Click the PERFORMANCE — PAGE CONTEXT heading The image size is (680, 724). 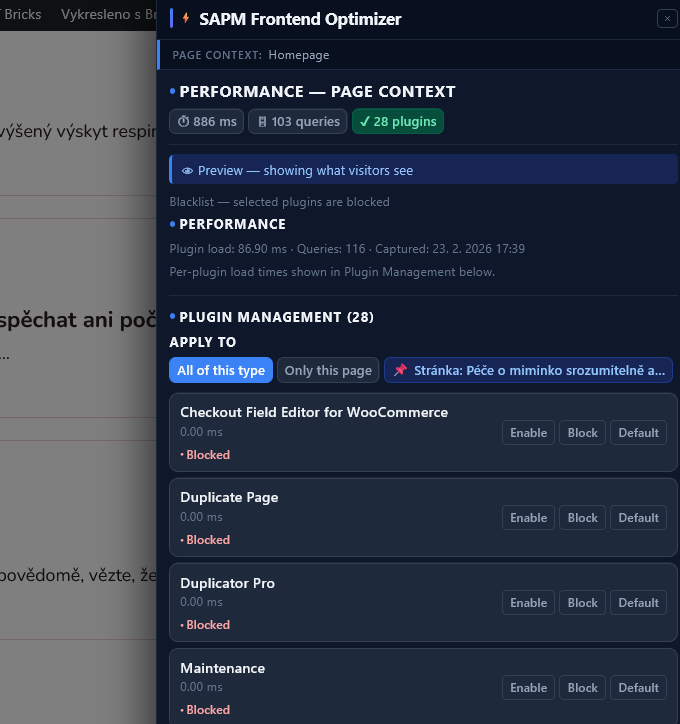[x=317, y=91]
